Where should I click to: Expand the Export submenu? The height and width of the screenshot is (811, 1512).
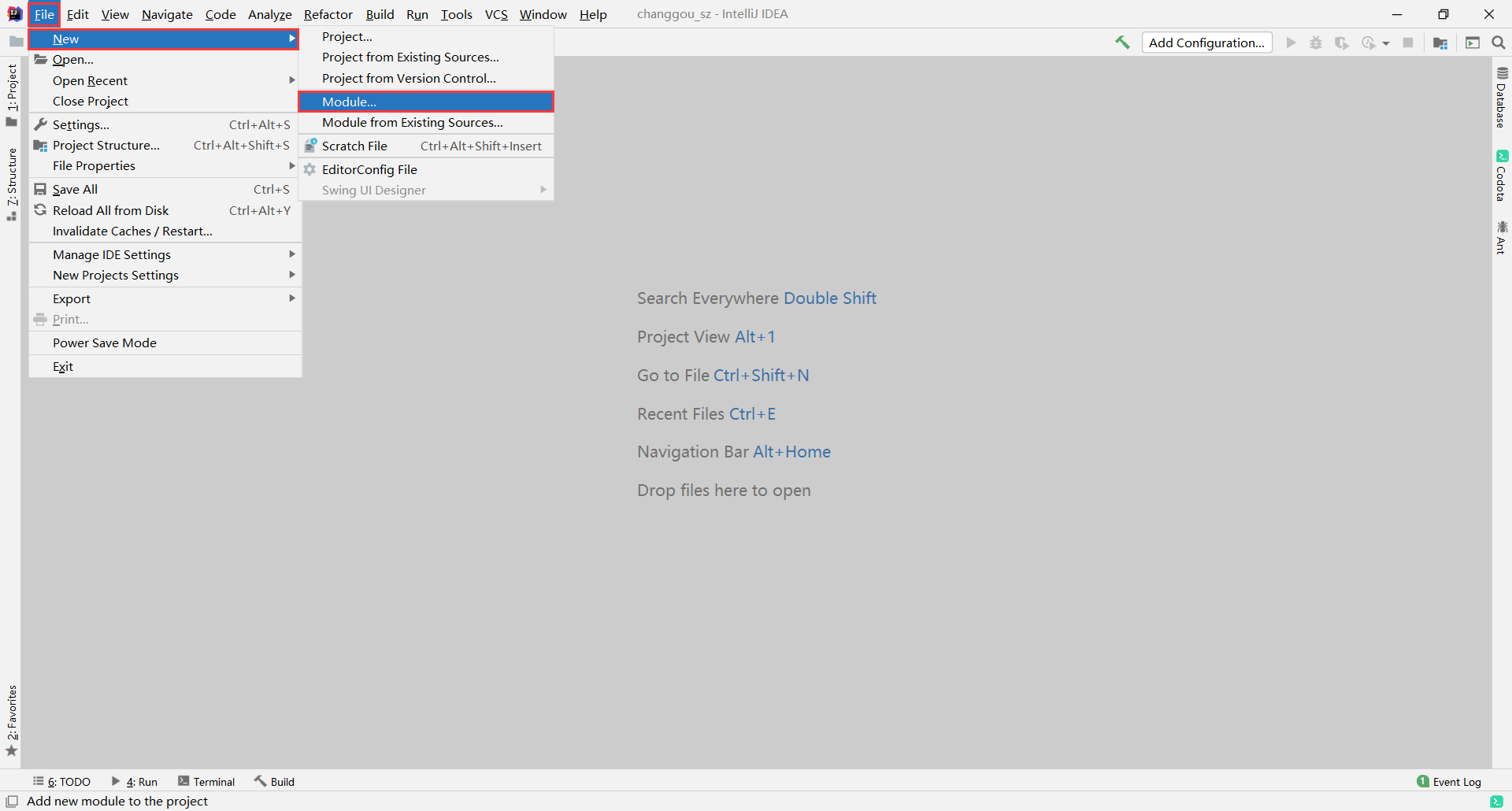coord(165,298)
